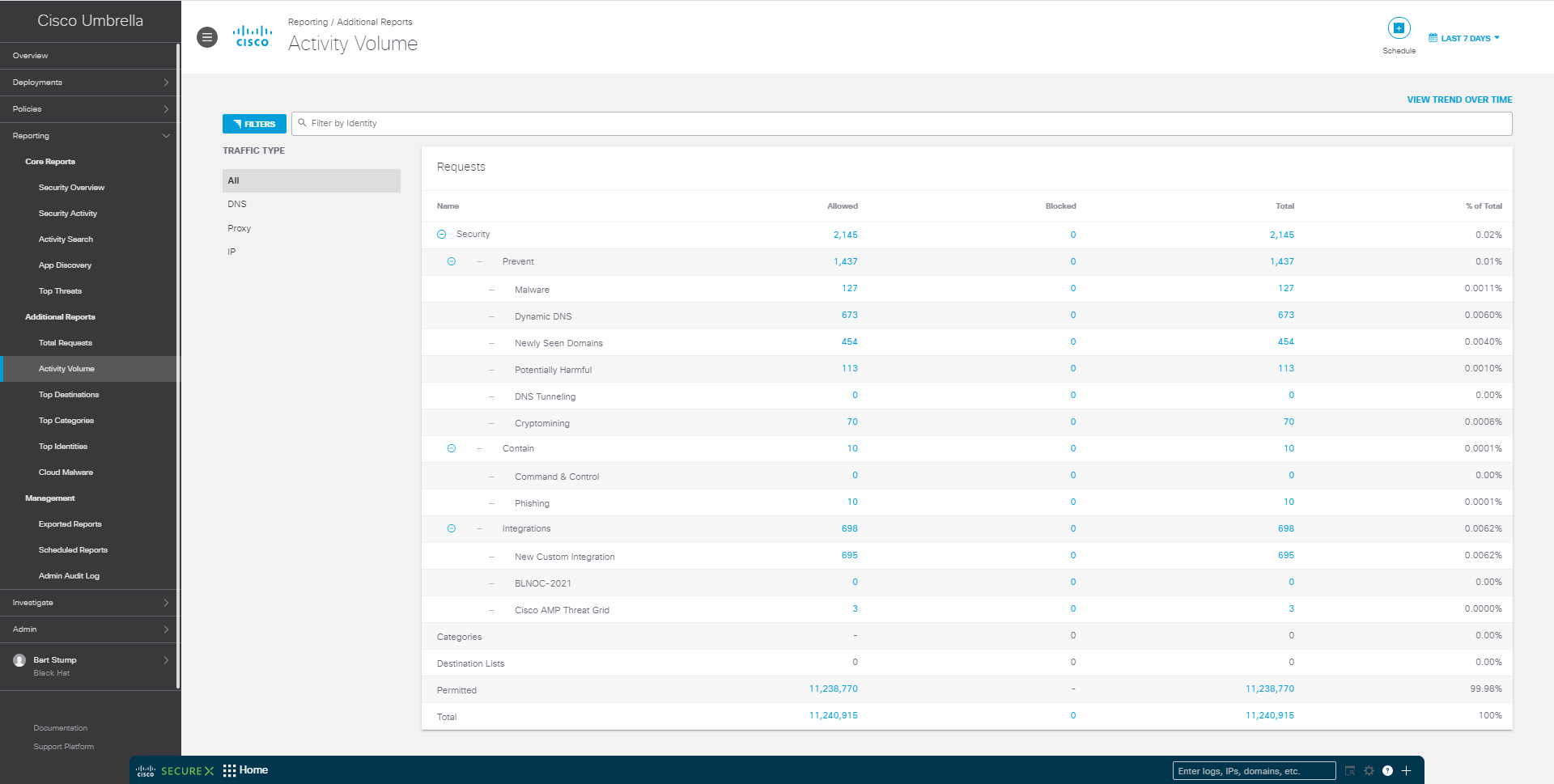
Task: Open the Schedule report icon
Action: coord(1399,28)
